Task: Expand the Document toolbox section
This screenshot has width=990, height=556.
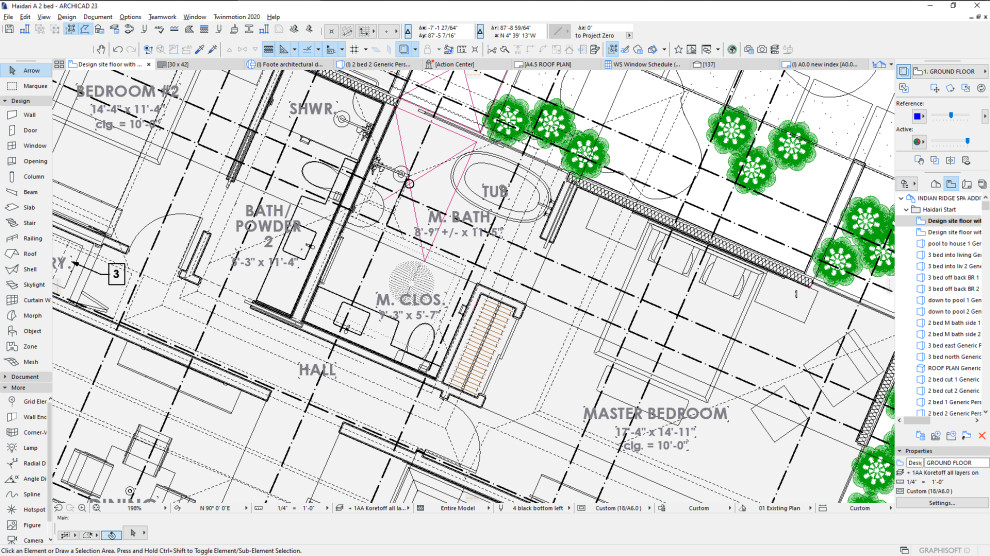Action: pyautogui.click(x=5, y=377)
